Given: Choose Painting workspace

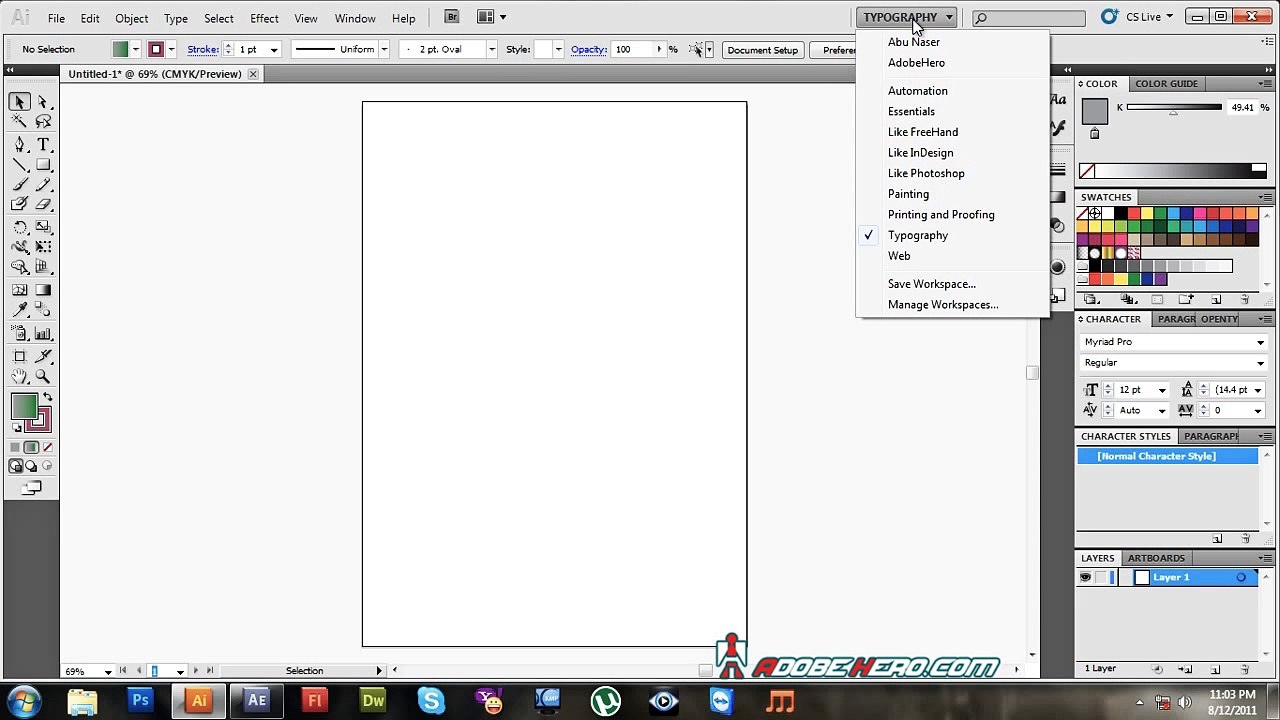Looking at the screenshot, I should [908, 194].
